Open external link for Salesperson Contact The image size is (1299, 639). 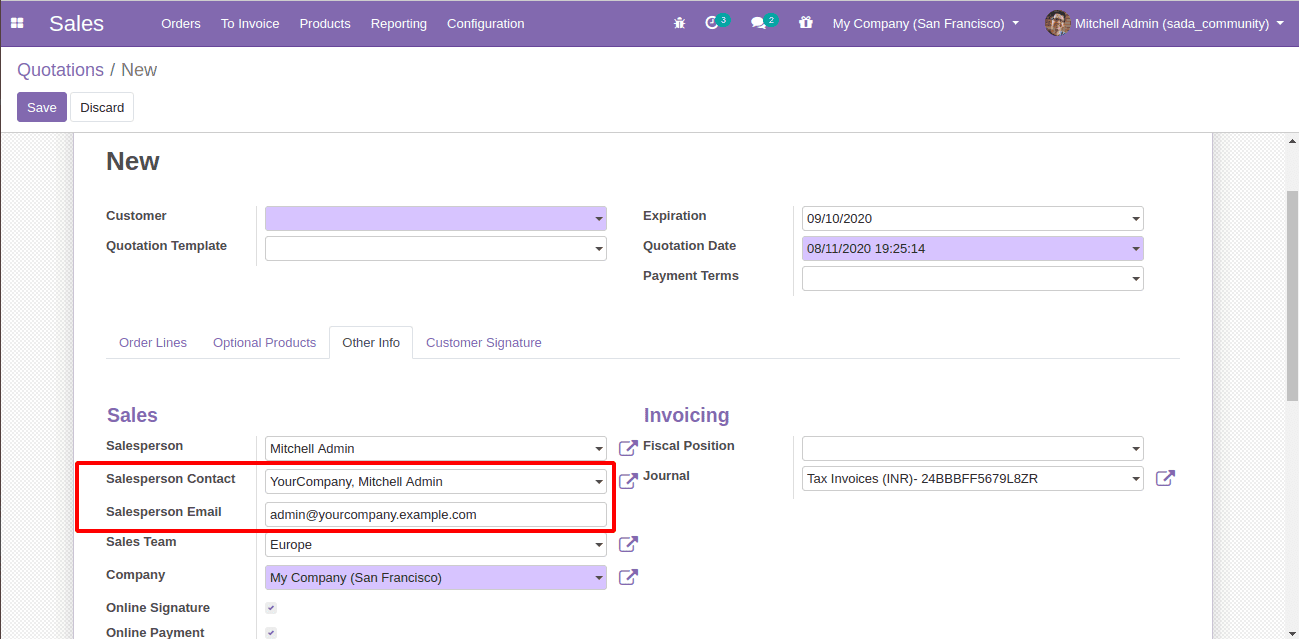[628, 482]
